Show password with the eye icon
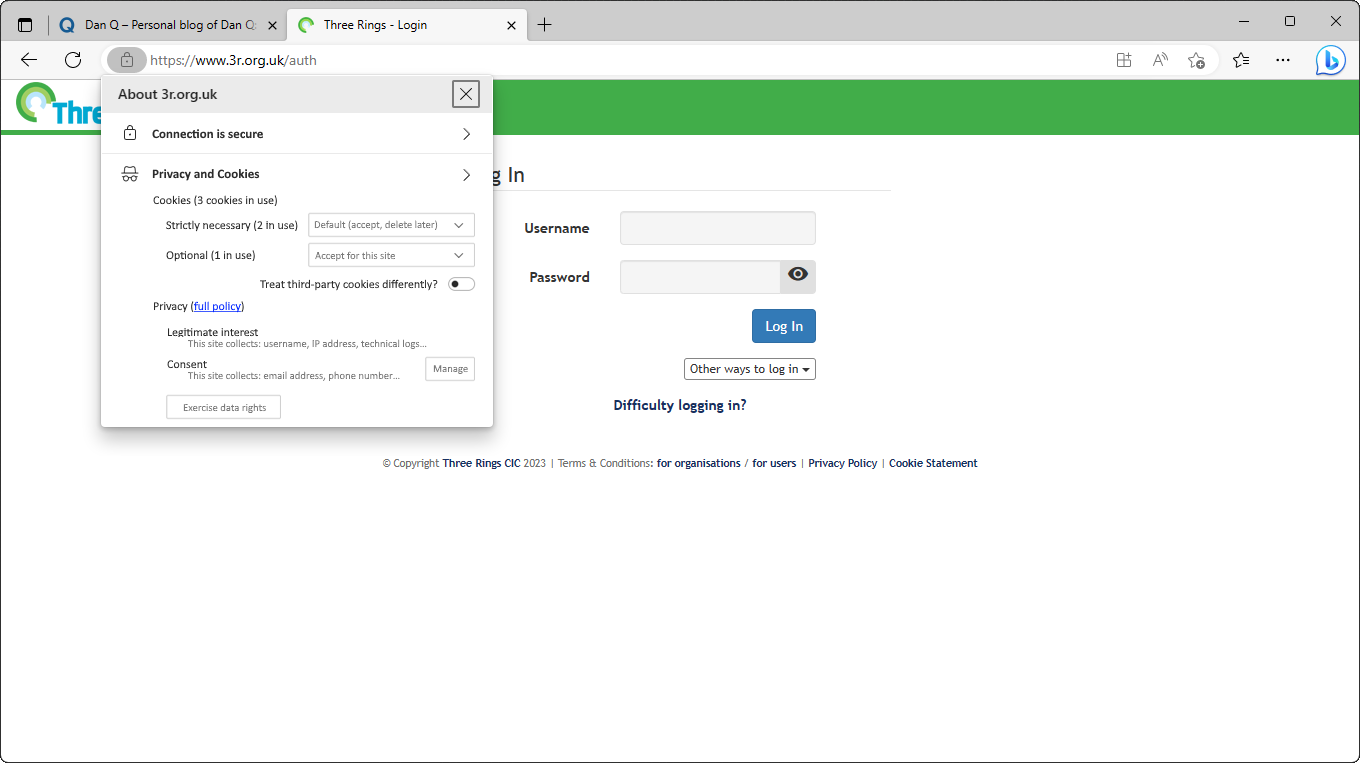The image size is (1360, 763). coord(798,275)
